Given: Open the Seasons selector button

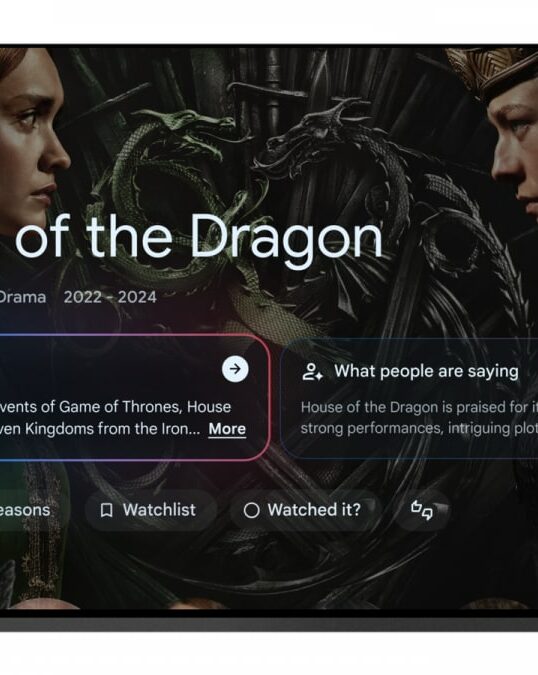Looking at the screenshot, I should click(x=26, y=510).
